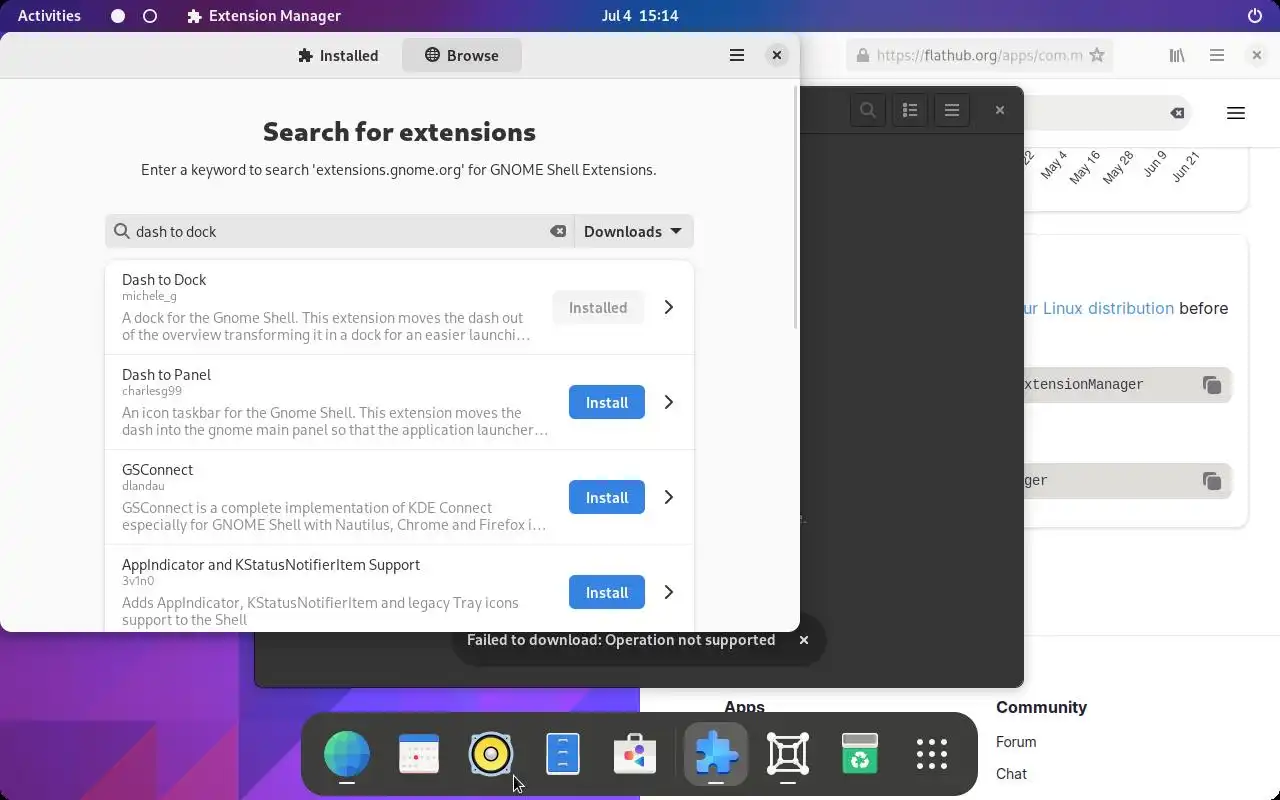1280x800 pixels.
Task: Open the browser hamburger menu
Action: pyautogui.click(x=1217, y=56)
